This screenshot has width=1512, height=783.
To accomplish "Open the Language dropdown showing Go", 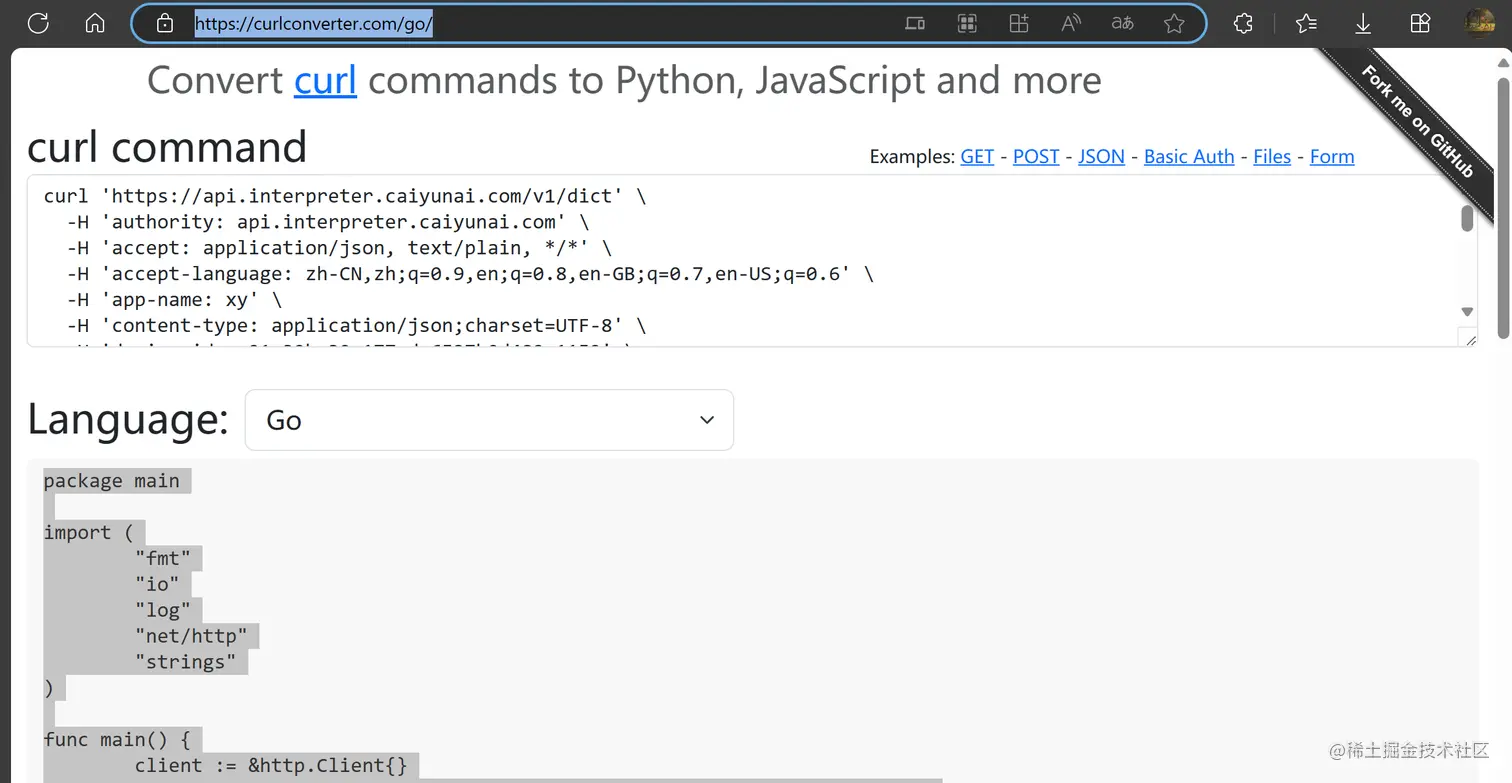I will pos(489,420).
